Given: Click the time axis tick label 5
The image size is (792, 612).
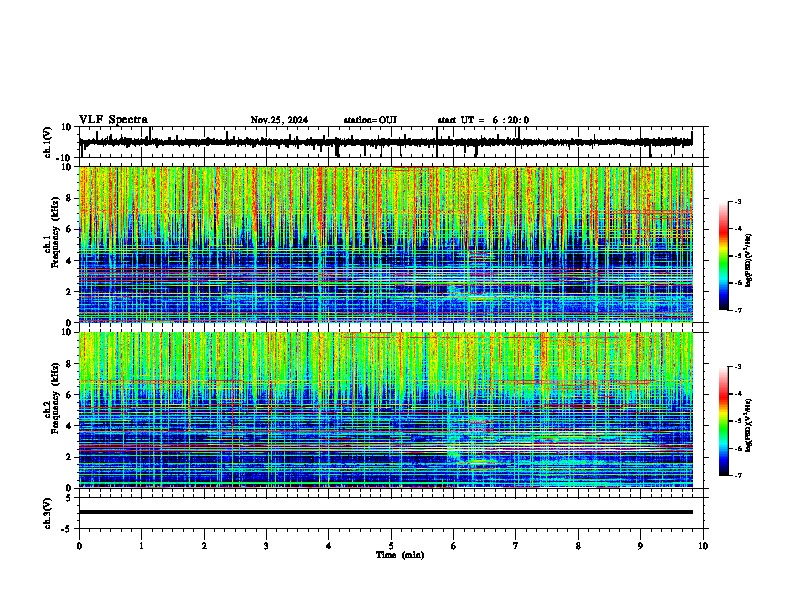Looking at the screenshot, I should 391,546.
